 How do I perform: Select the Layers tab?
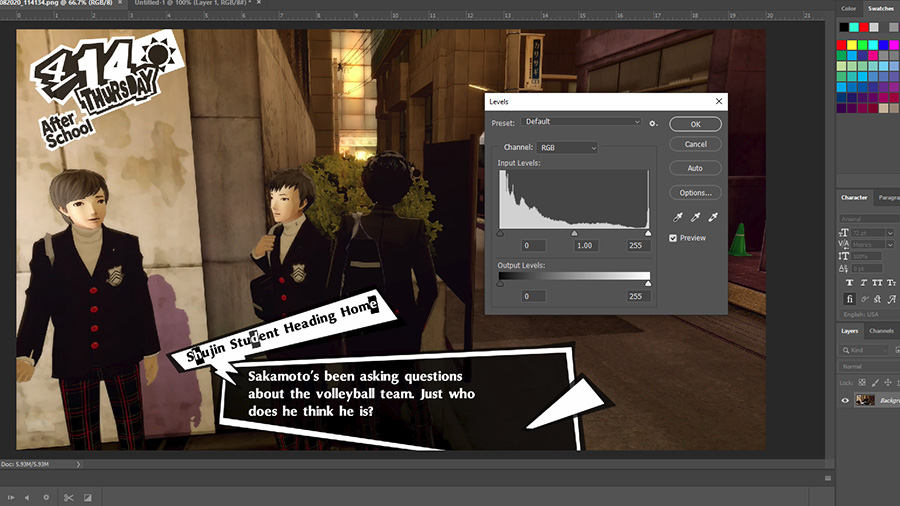[x=849, y=331]
